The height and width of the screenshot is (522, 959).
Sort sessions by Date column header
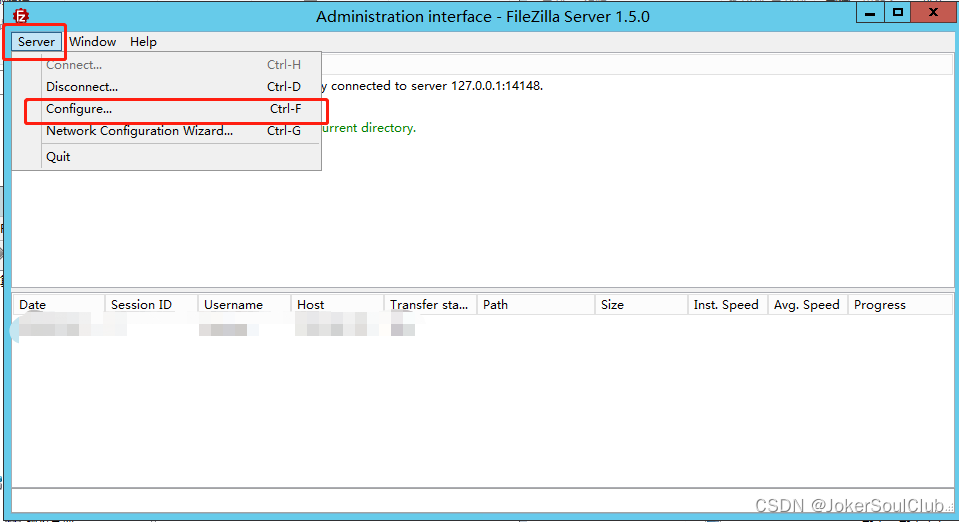tap(59, 305)
